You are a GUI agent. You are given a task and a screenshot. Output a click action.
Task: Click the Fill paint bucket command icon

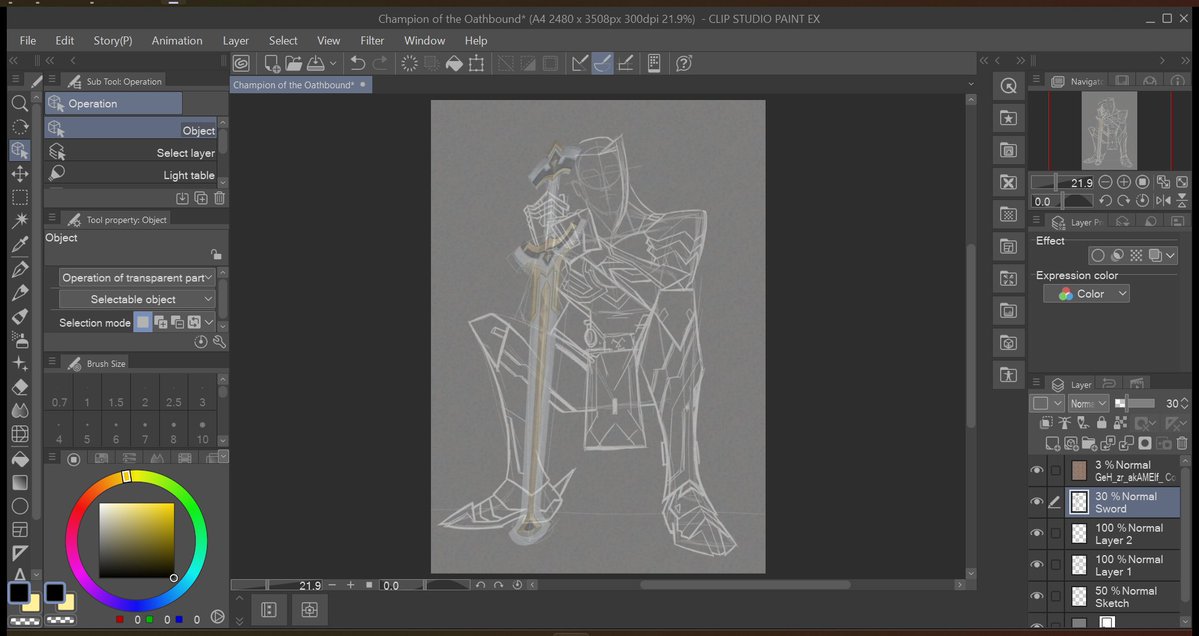[x=453, y=64]
